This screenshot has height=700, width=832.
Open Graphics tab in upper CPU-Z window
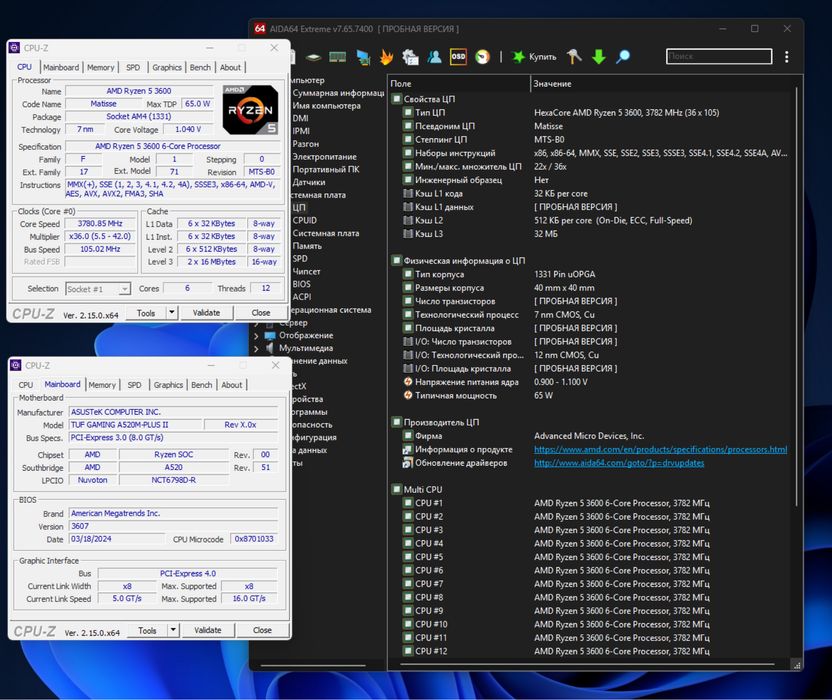point(167,67)
